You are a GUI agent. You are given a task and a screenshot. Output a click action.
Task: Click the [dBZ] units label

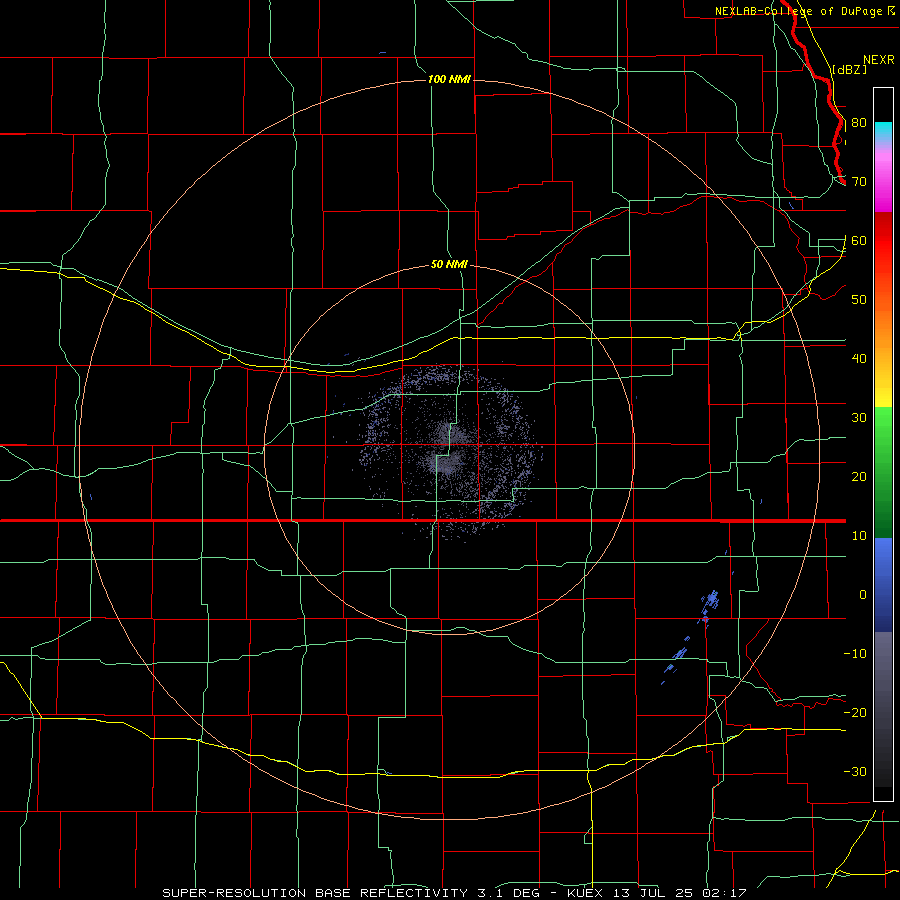coord(849,69)
